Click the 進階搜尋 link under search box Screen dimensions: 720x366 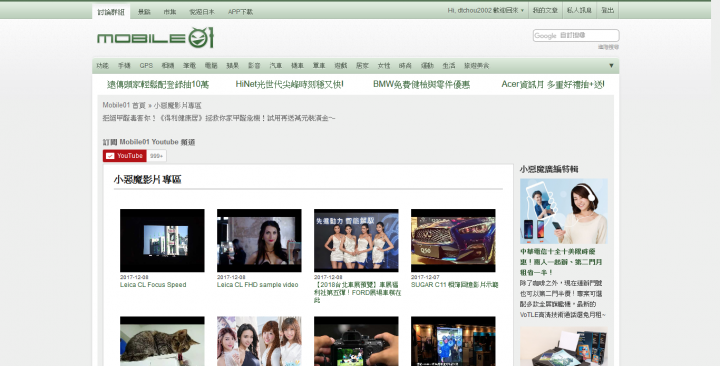(608, 47)
